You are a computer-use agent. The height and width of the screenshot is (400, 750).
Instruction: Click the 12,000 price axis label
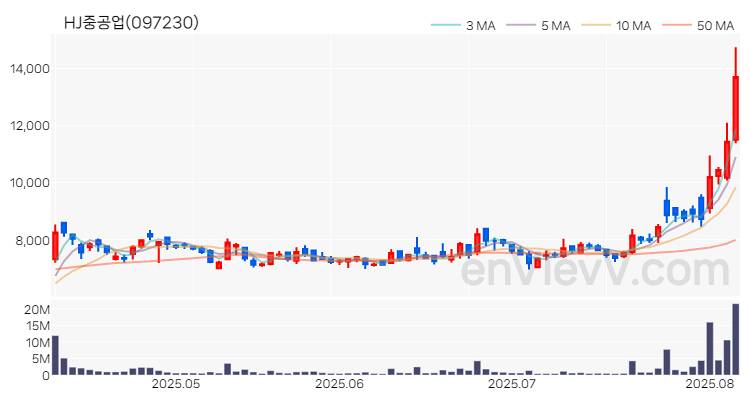point(30,126)
